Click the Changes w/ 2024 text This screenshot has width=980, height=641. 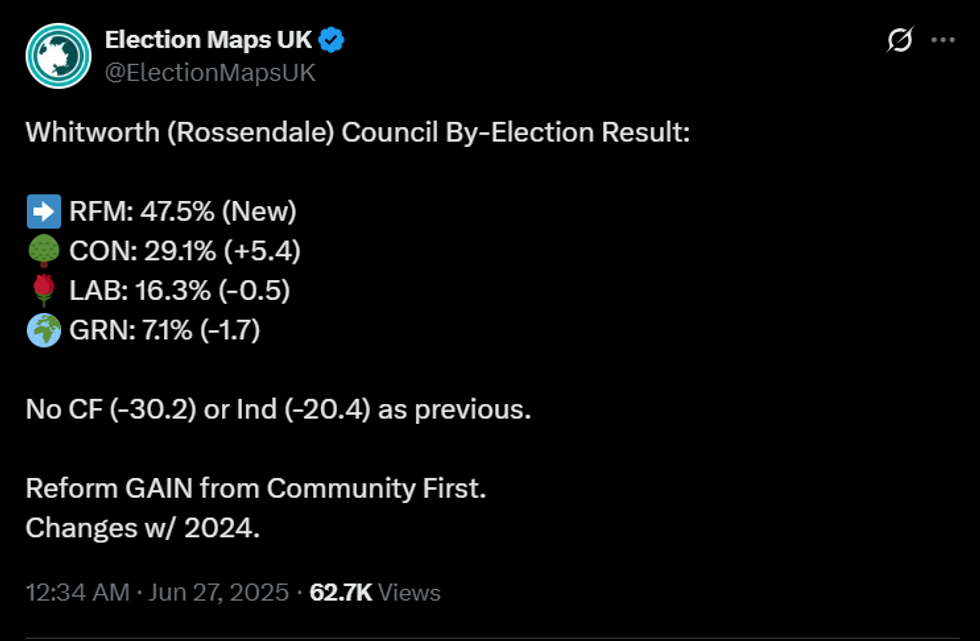click(142, 528)
